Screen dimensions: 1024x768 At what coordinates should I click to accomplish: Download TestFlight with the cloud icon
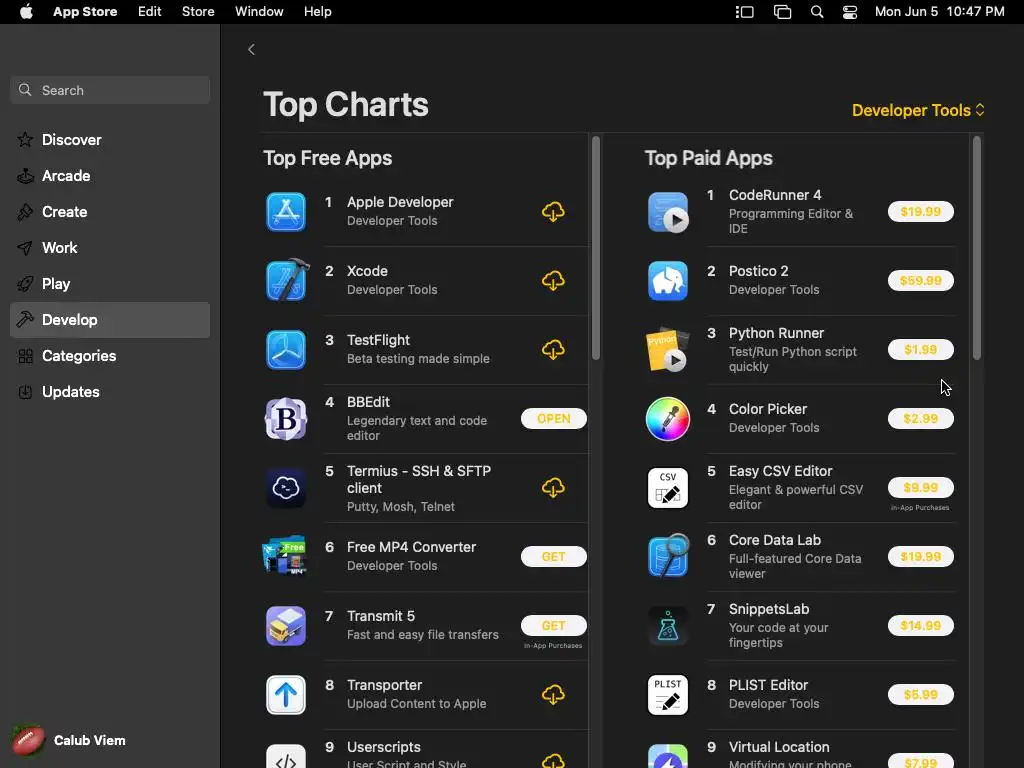(553, 350)
